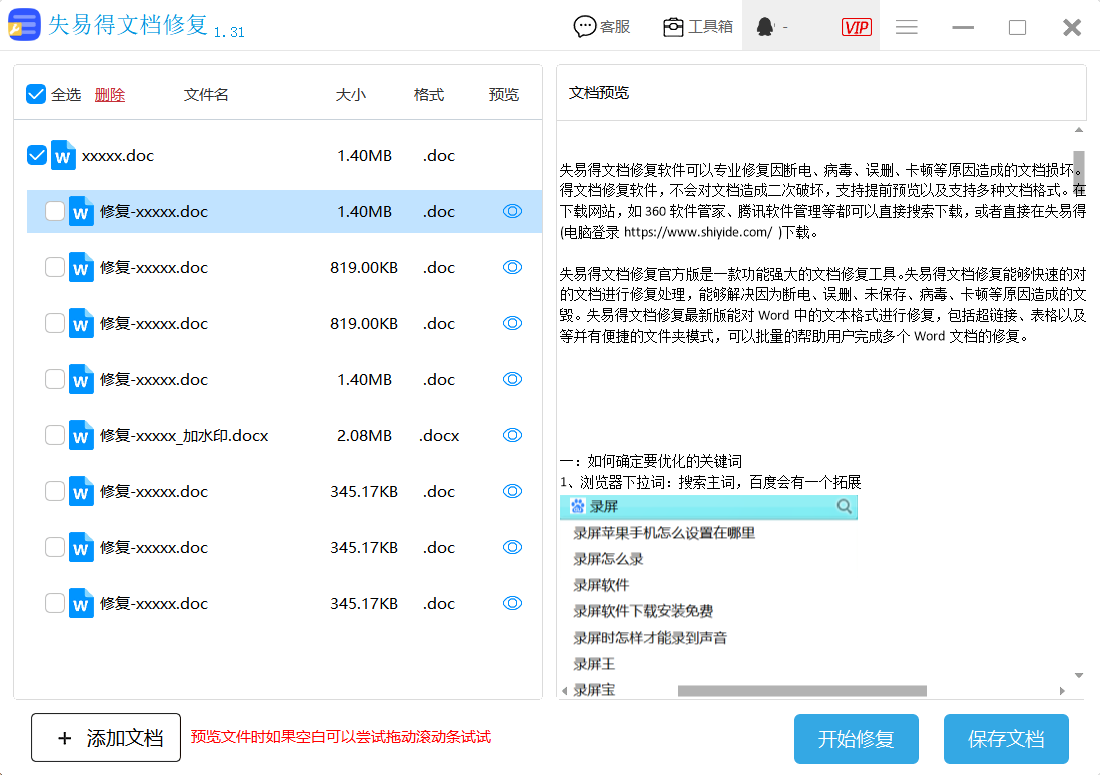Click the preview horizontal scrollbar thumb

click(802, 691)
